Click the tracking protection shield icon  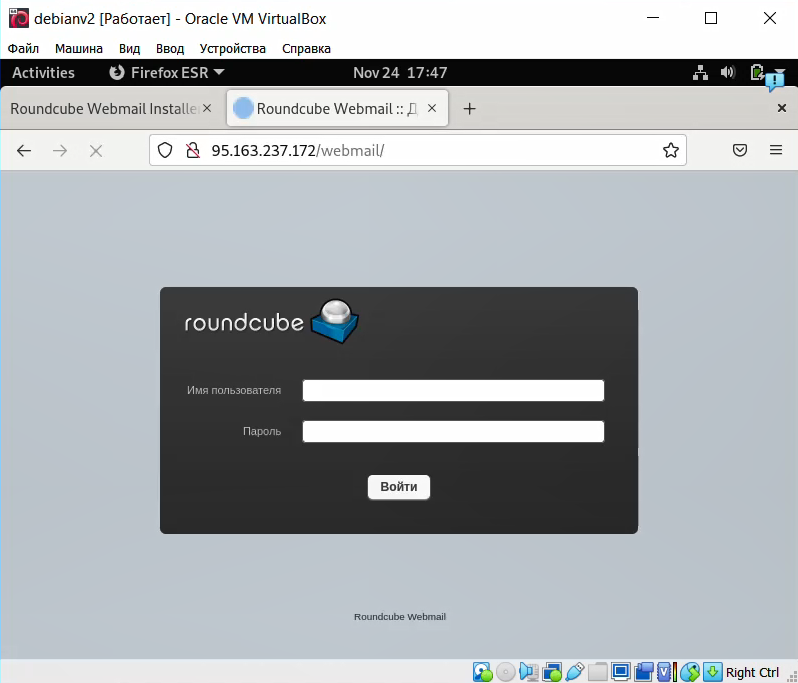[167, 150]
